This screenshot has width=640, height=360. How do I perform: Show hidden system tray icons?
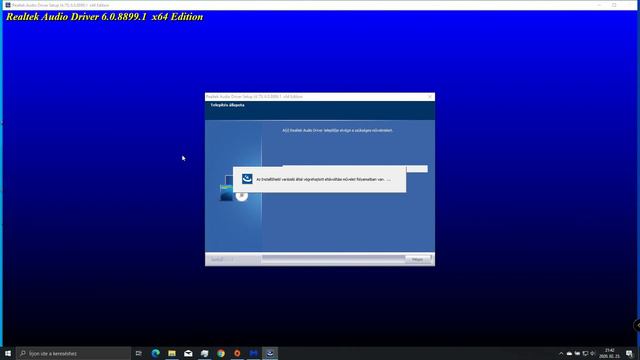coord(561,353)
